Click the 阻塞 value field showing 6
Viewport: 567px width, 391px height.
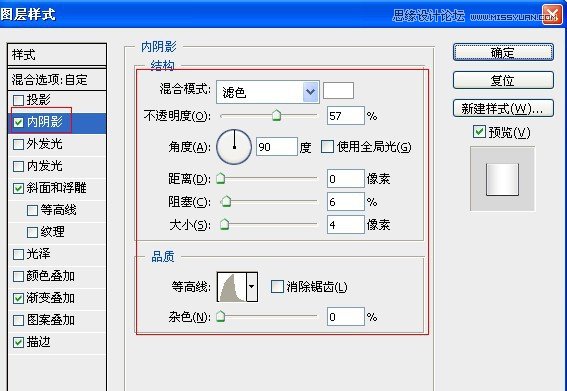coord(346,202)
